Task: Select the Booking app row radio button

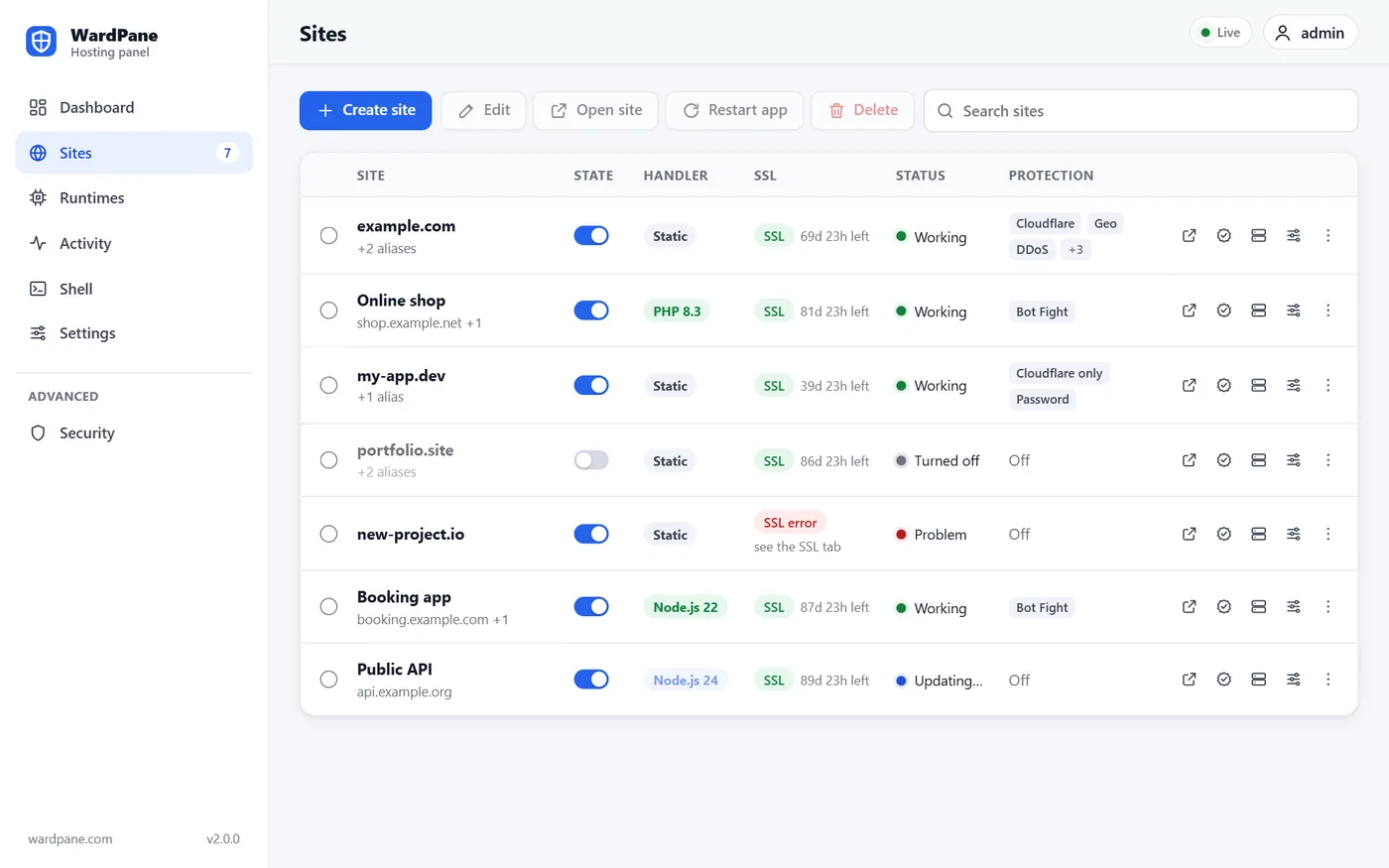Action: [x=328, y=607]
